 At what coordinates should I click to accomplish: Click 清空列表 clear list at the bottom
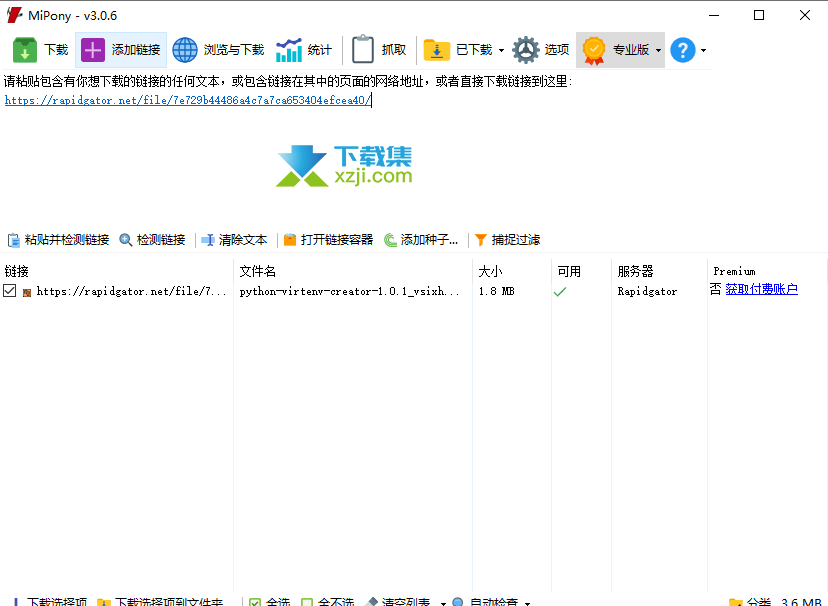coord(398,601)
